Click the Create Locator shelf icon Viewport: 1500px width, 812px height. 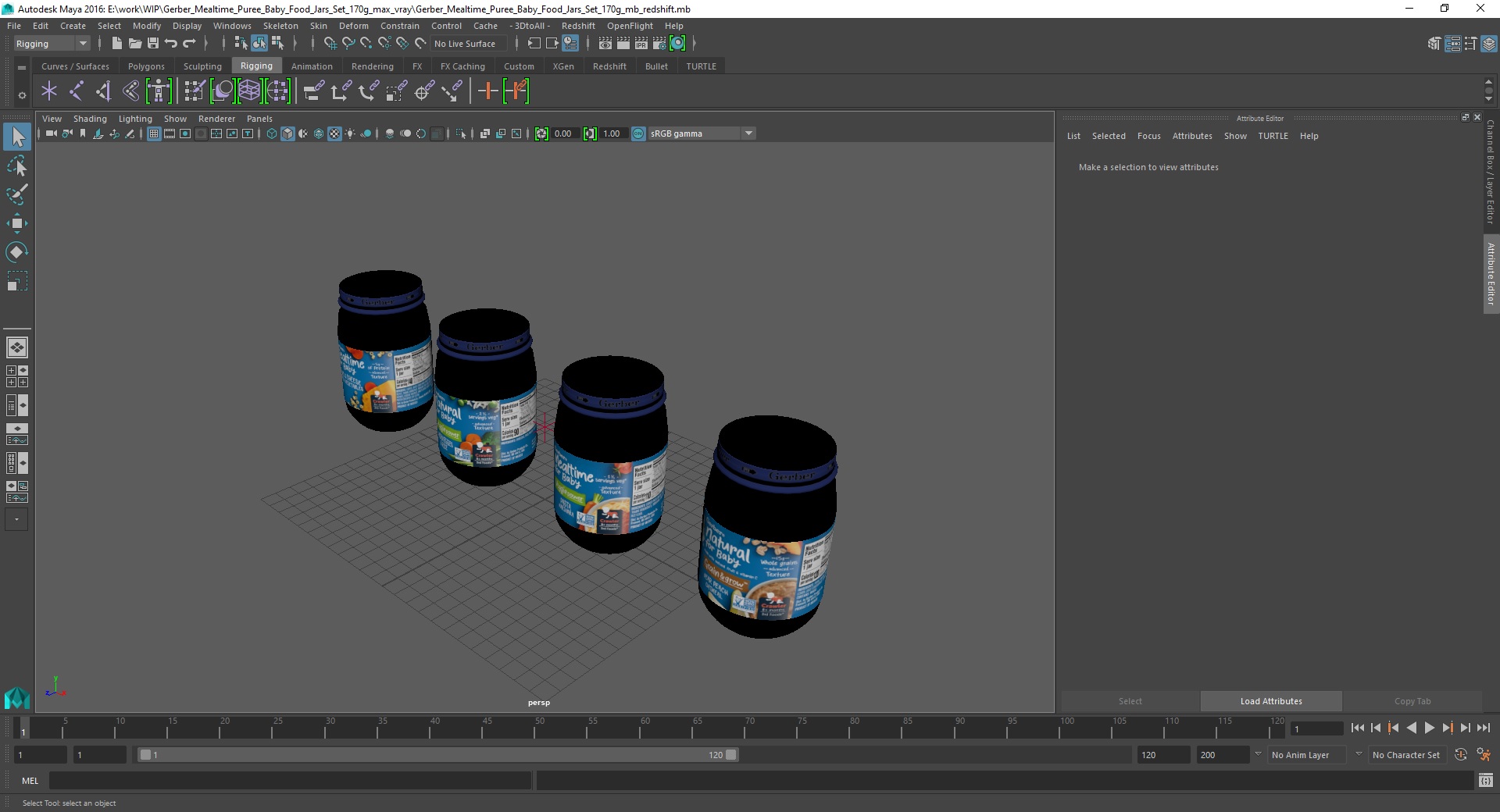(x=49, y=91)
